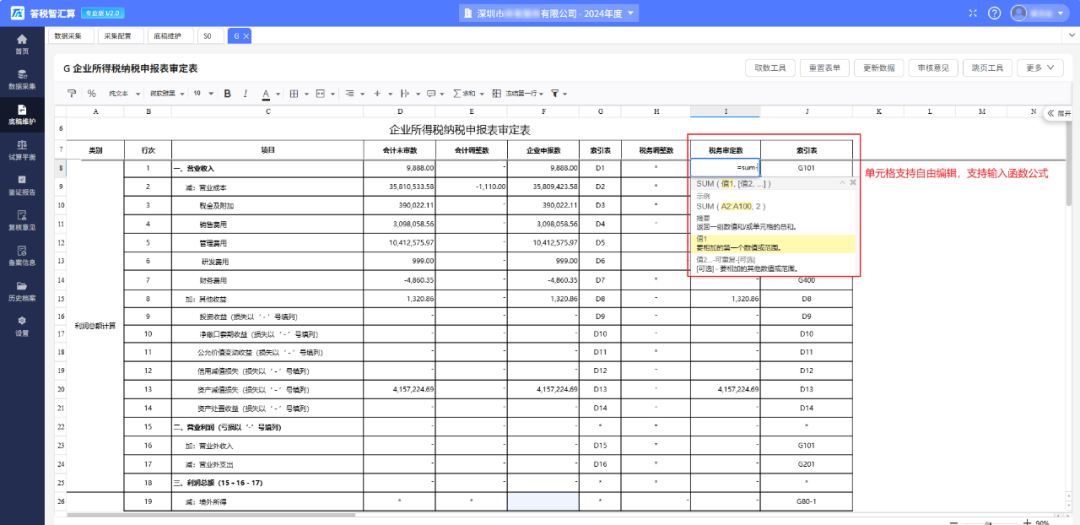Open 试算平衡 in the sidebar

(x=22, y=150)
